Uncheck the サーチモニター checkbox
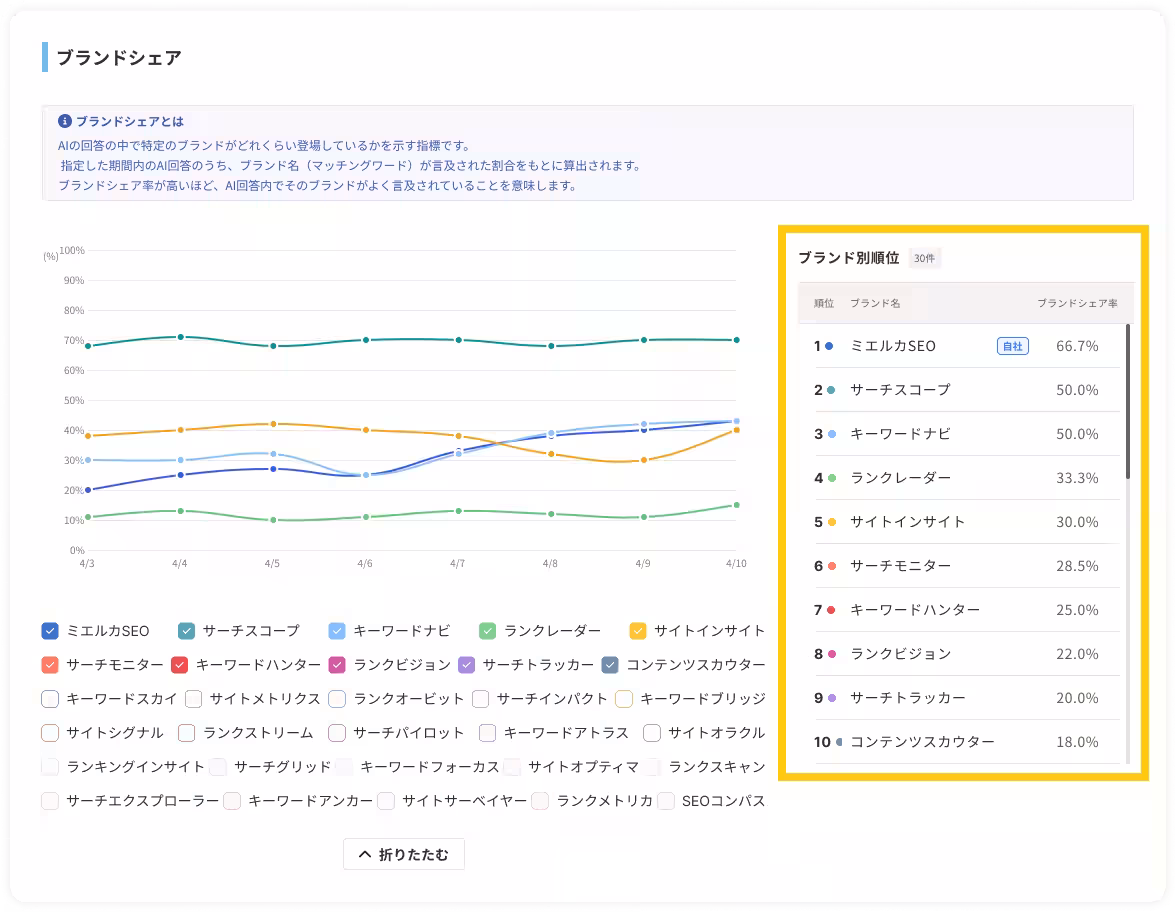The width and height of the screenshot is (1176, 912). click(50, 664)
